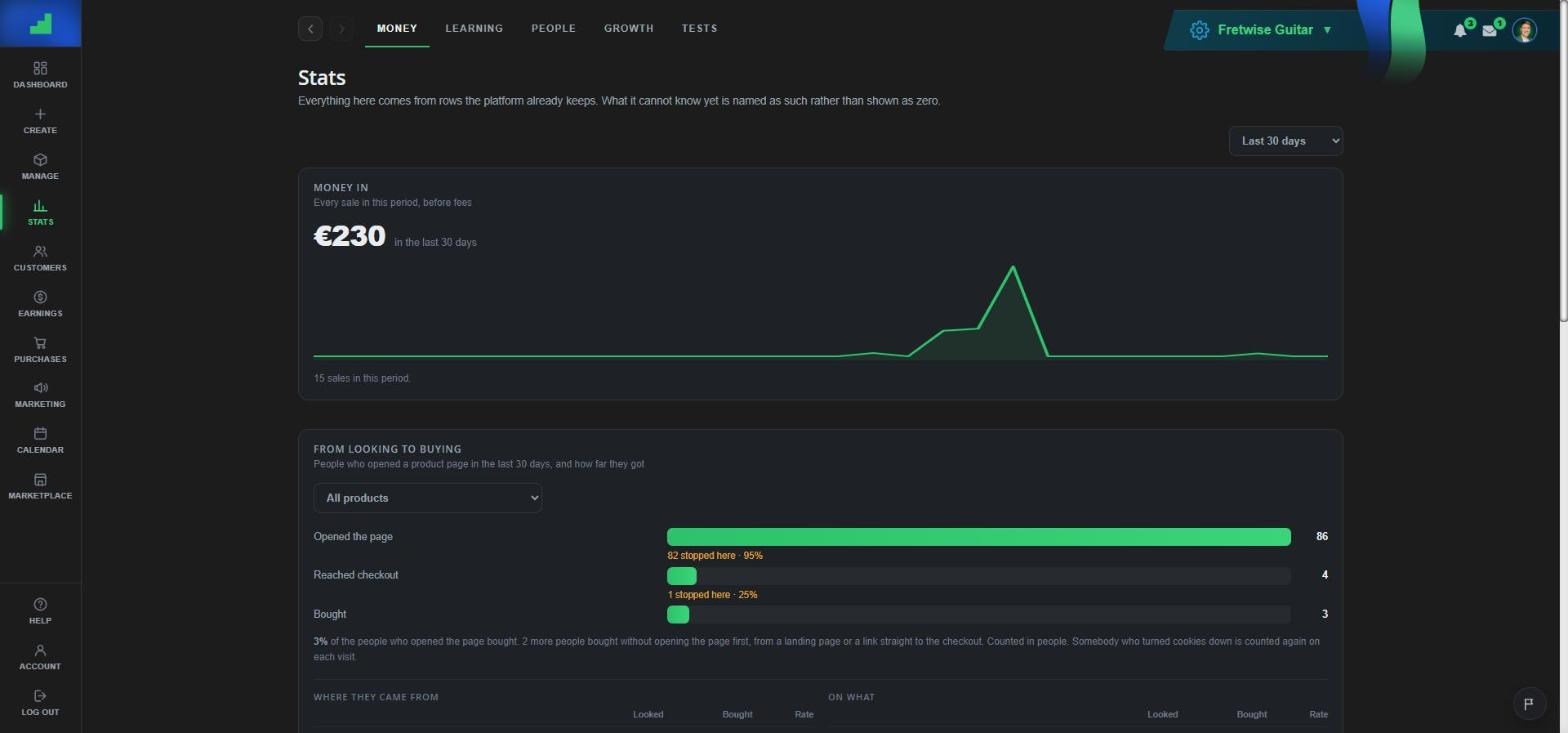Click the user profile avatar

point(1524,30)
